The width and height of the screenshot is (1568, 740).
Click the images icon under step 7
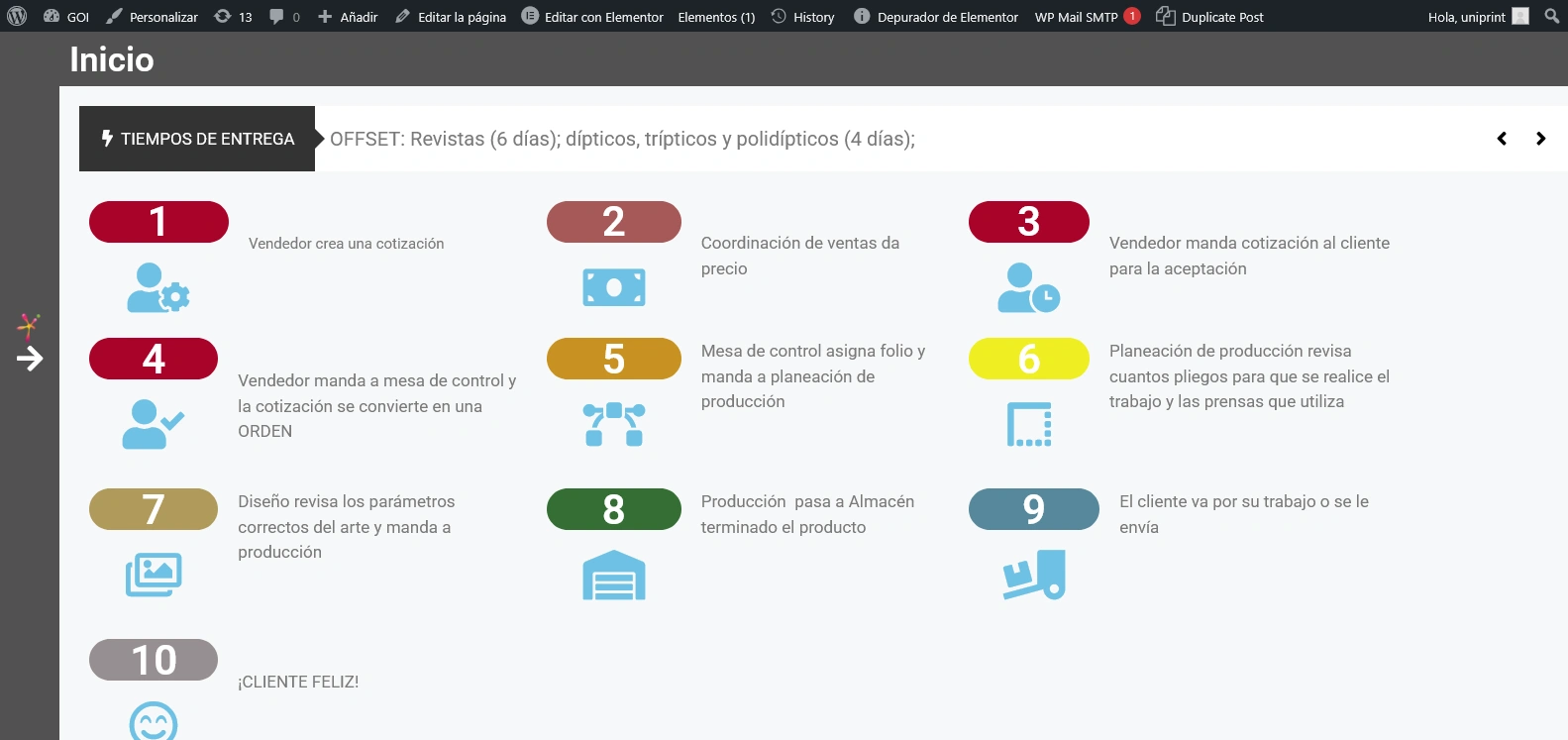tap(154, 575)
